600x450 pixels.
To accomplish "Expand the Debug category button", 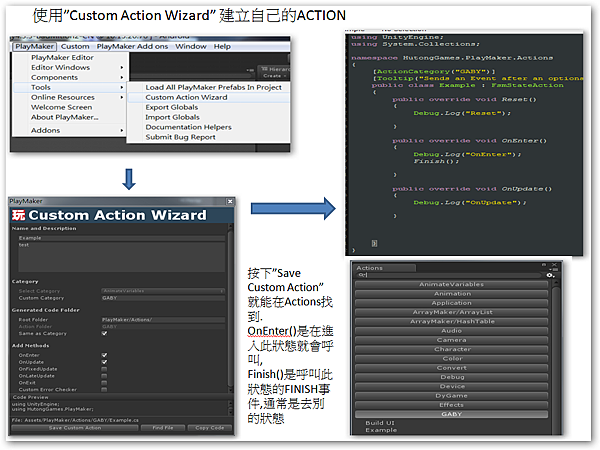I will (x=452, y=377).
